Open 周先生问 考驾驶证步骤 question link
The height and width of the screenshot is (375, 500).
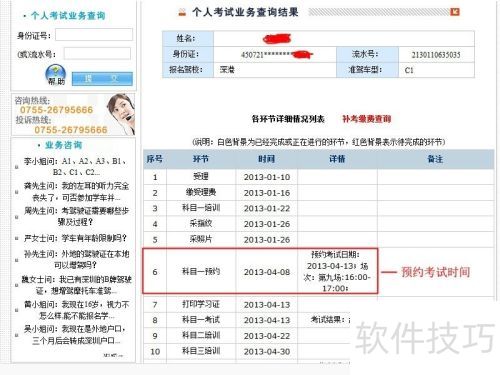pyautogui.click(x=76, y=216)
